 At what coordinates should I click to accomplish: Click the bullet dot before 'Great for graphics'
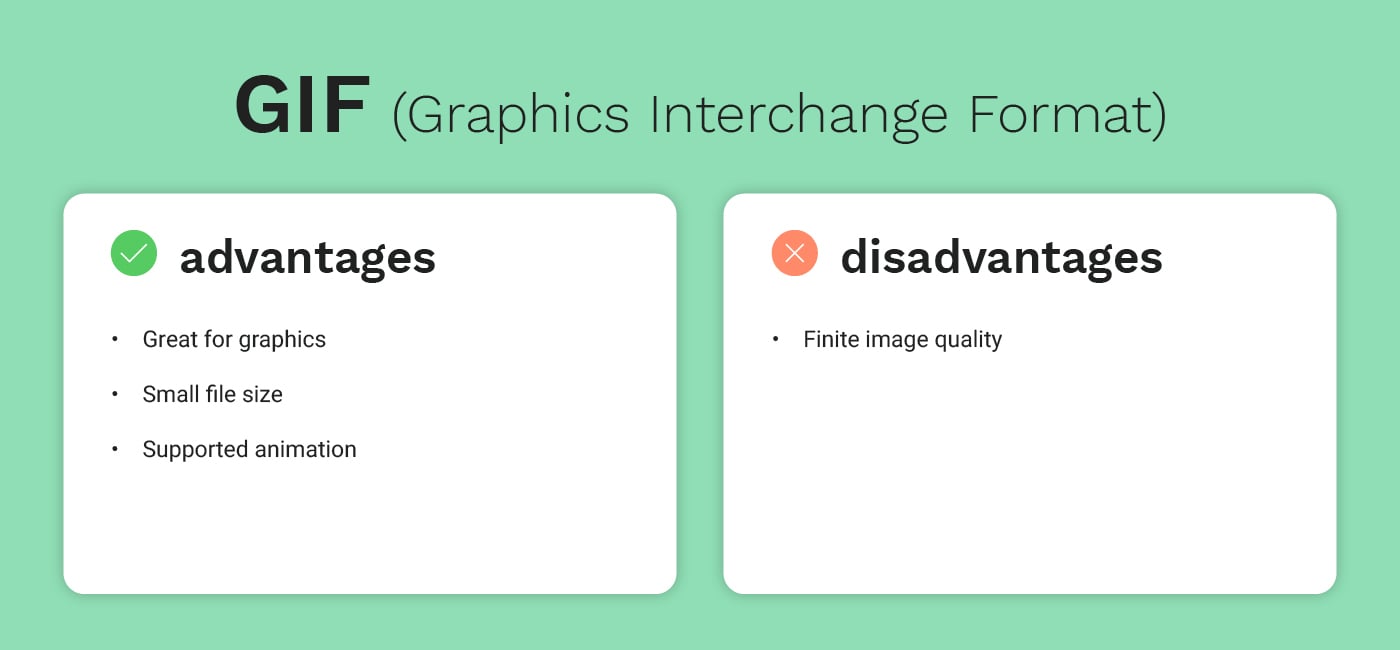coord(115,339)
